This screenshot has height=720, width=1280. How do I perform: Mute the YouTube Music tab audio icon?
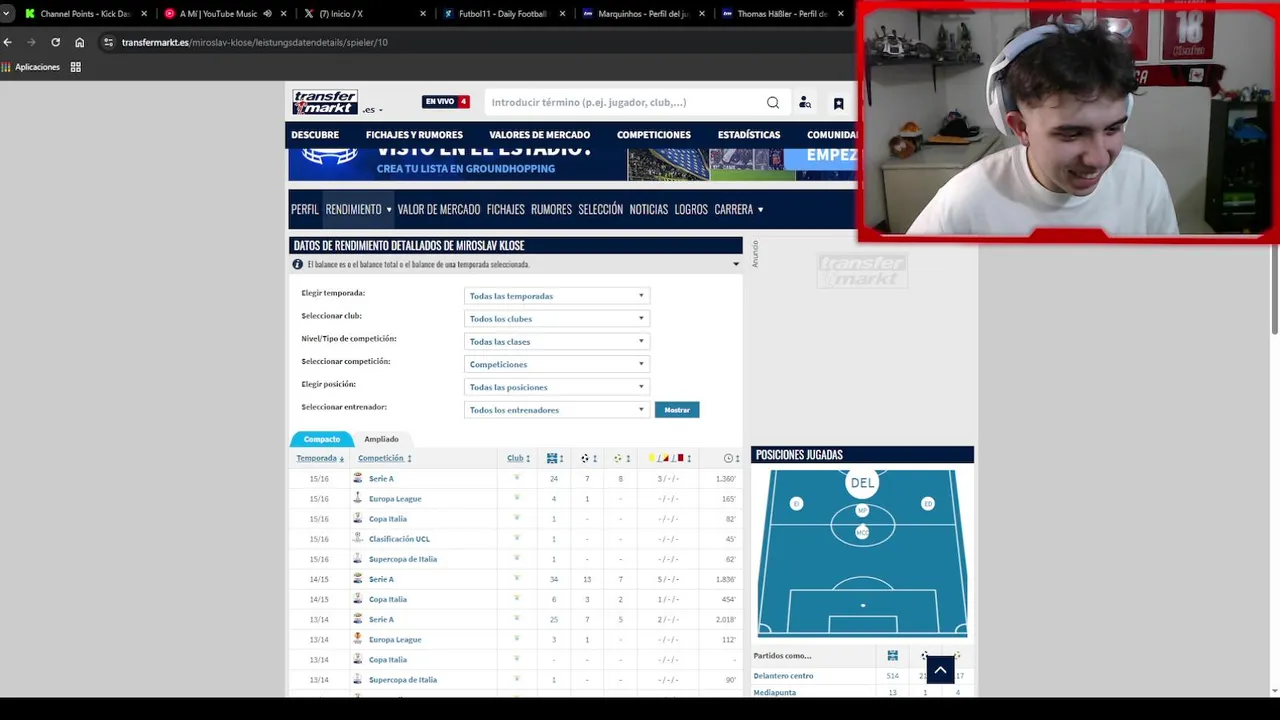(x=267, y=14)
